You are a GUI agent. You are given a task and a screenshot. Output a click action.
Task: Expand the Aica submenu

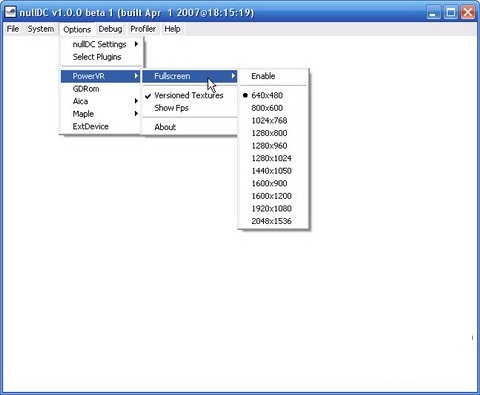[x=101, y=101]
